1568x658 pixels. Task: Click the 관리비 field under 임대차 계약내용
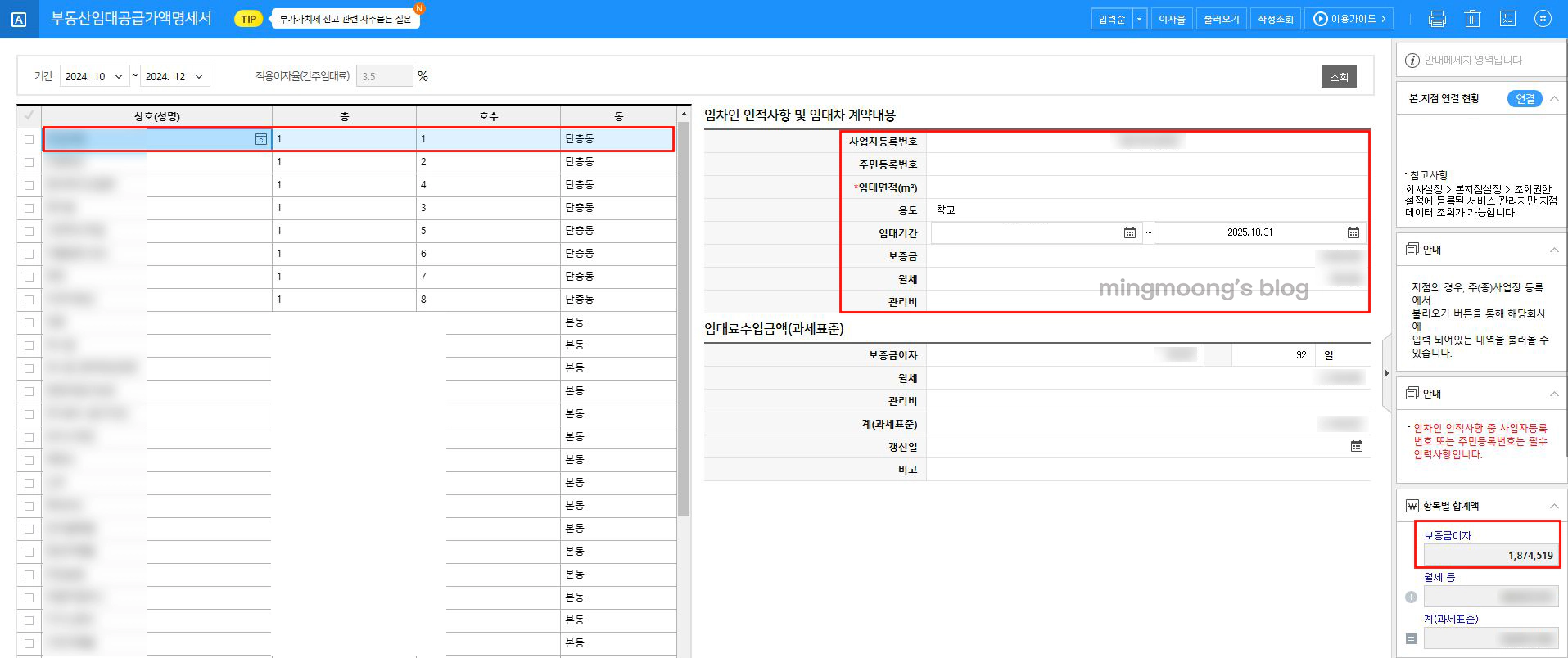tap(1148, 302)
